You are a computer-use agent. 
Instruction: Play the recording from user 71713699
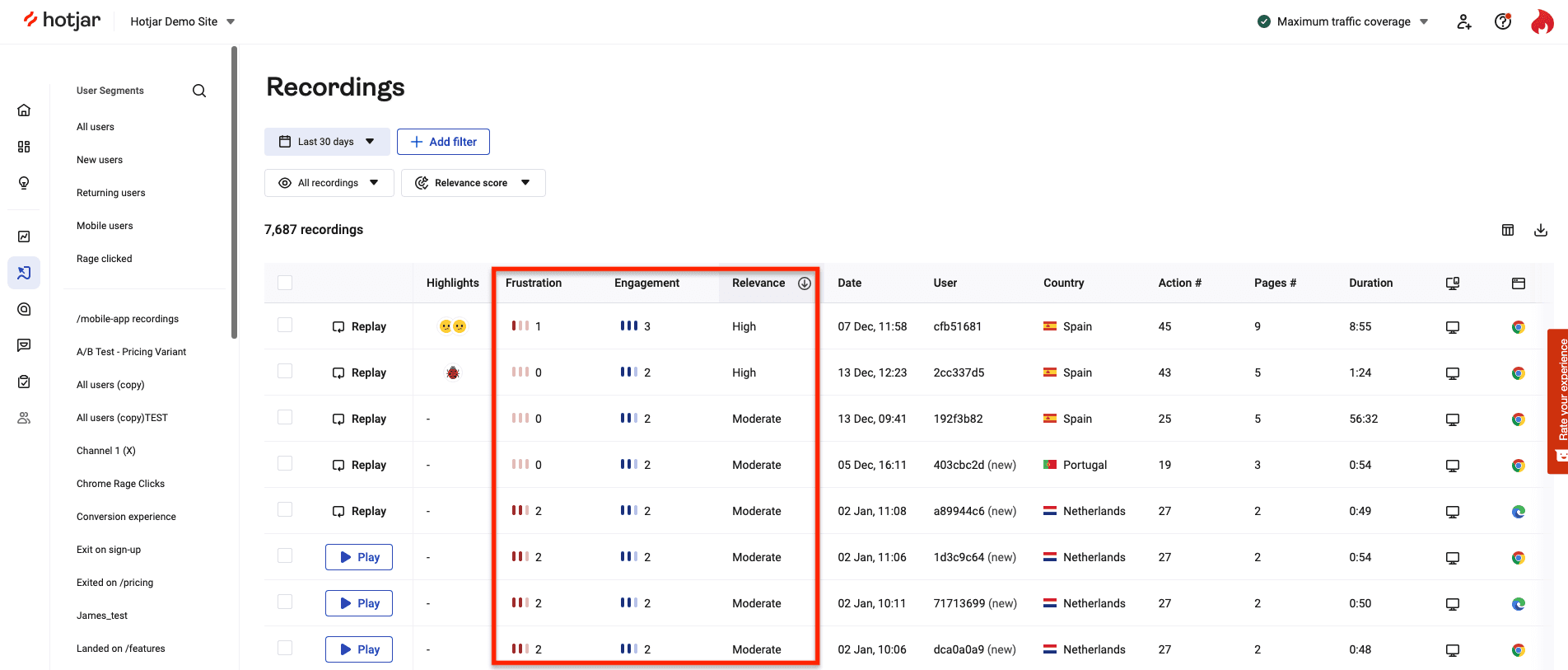[x=359, y=603]
